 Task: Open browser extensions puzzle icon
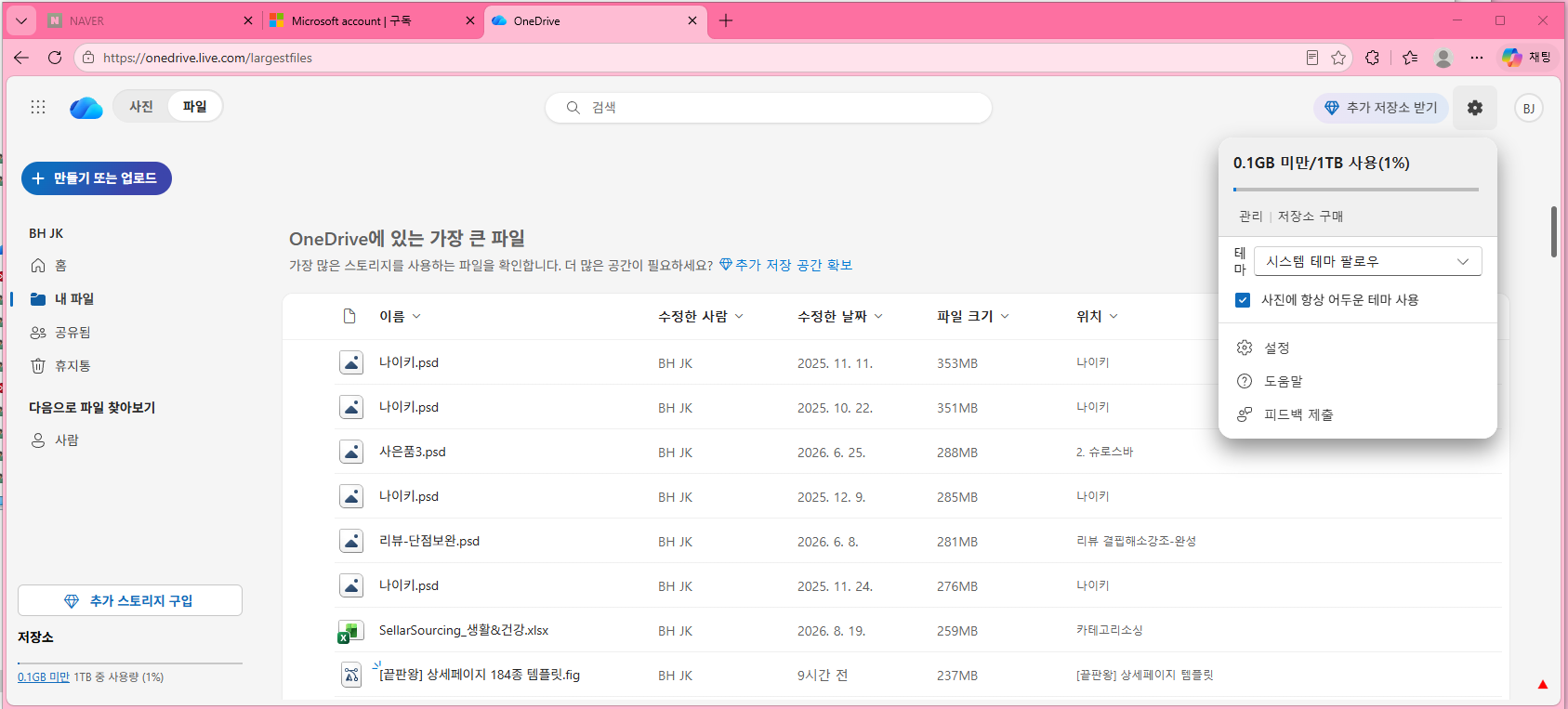(x=1373, y=58)
